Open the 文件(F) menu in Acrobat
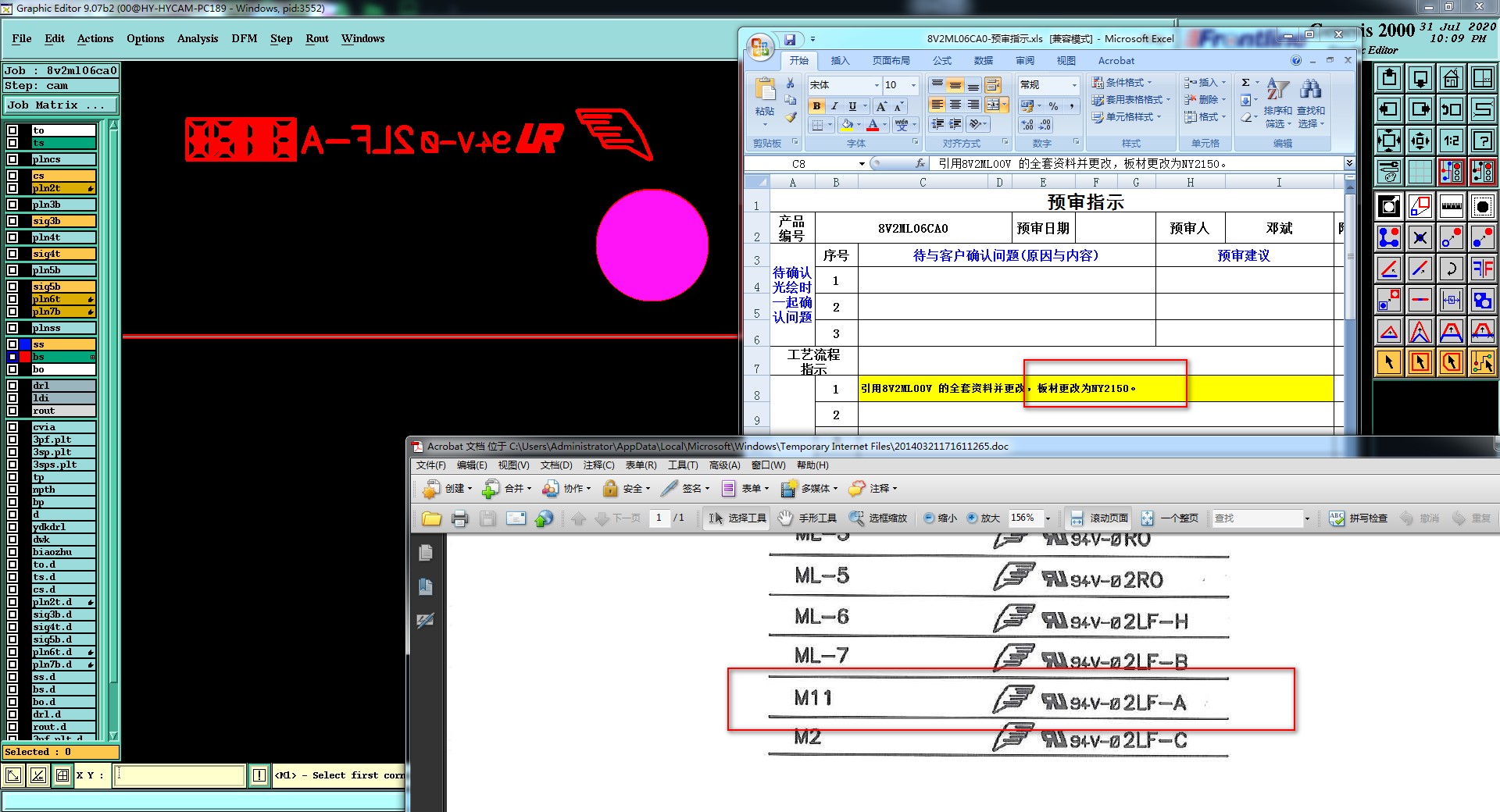The height and width of the screenshot is (812, 1500). (431, 465)
